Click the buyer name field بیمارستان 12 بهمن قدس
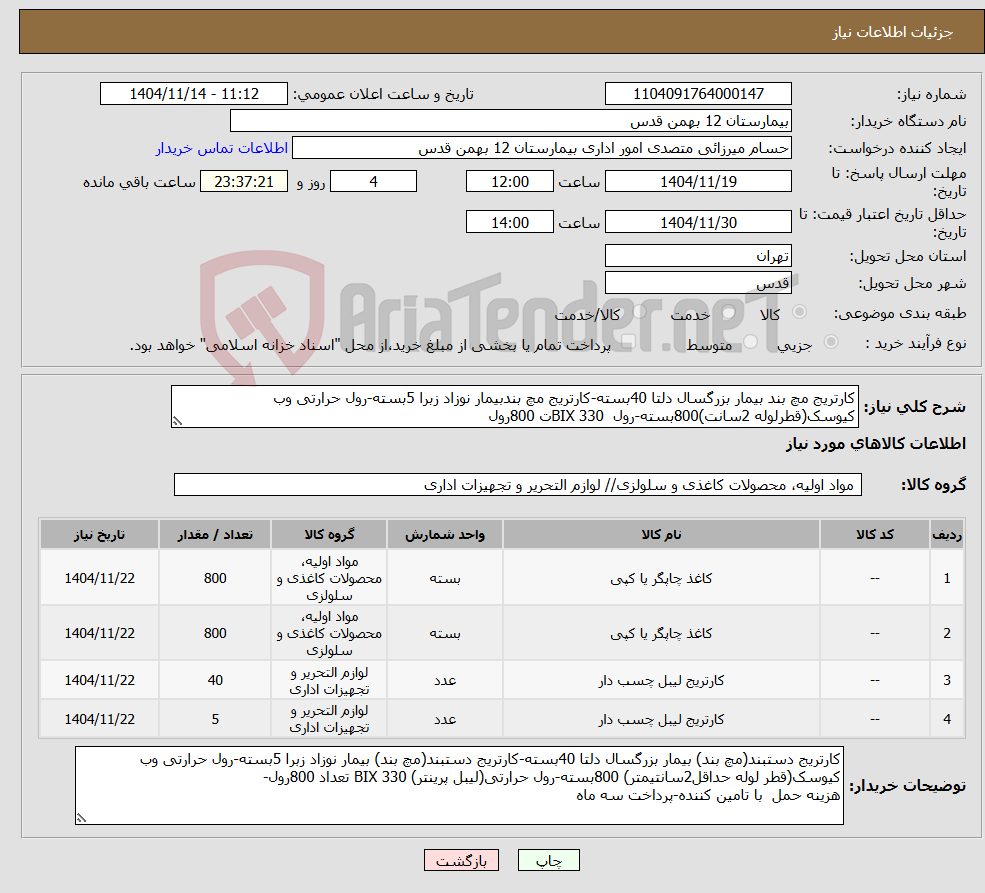 (x=511, y=121)
